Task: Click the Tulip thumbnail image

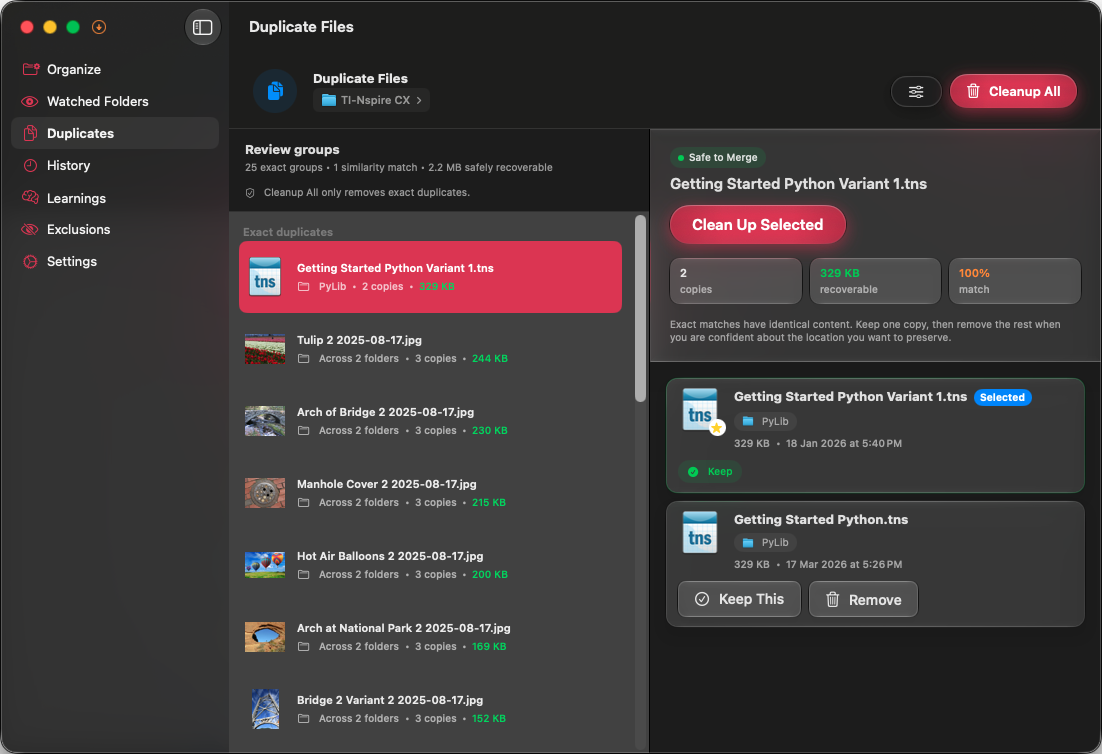Action: [265, 349]
